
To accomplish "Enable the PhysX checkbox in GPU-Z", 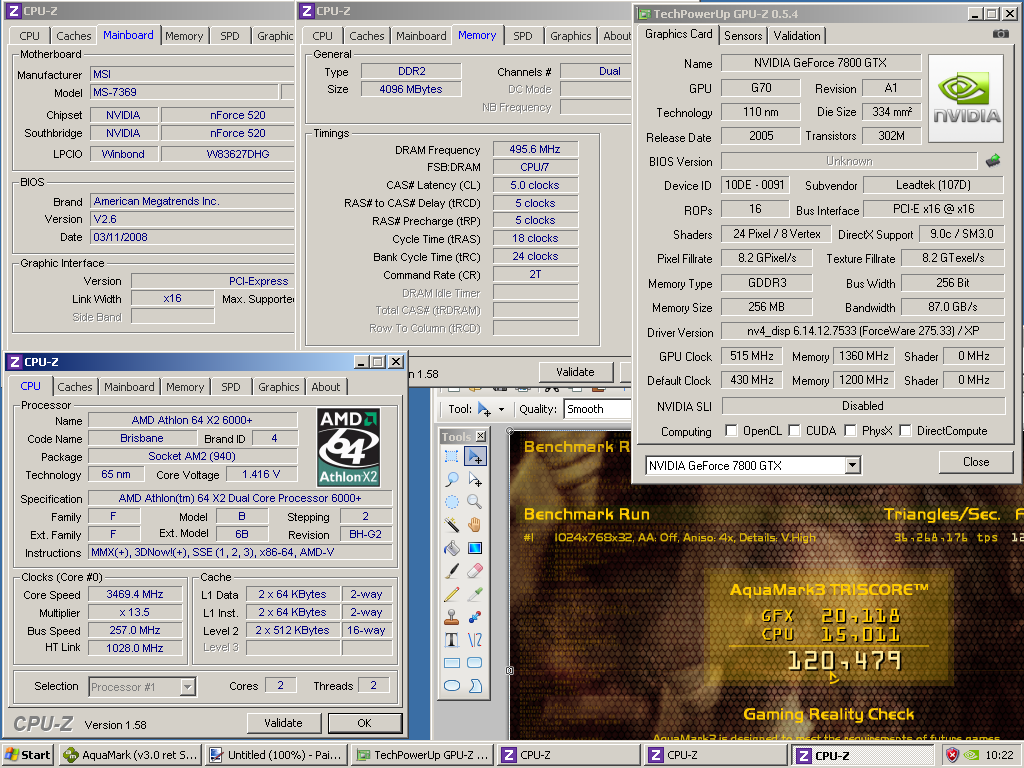I will click(x=850, y=430).
